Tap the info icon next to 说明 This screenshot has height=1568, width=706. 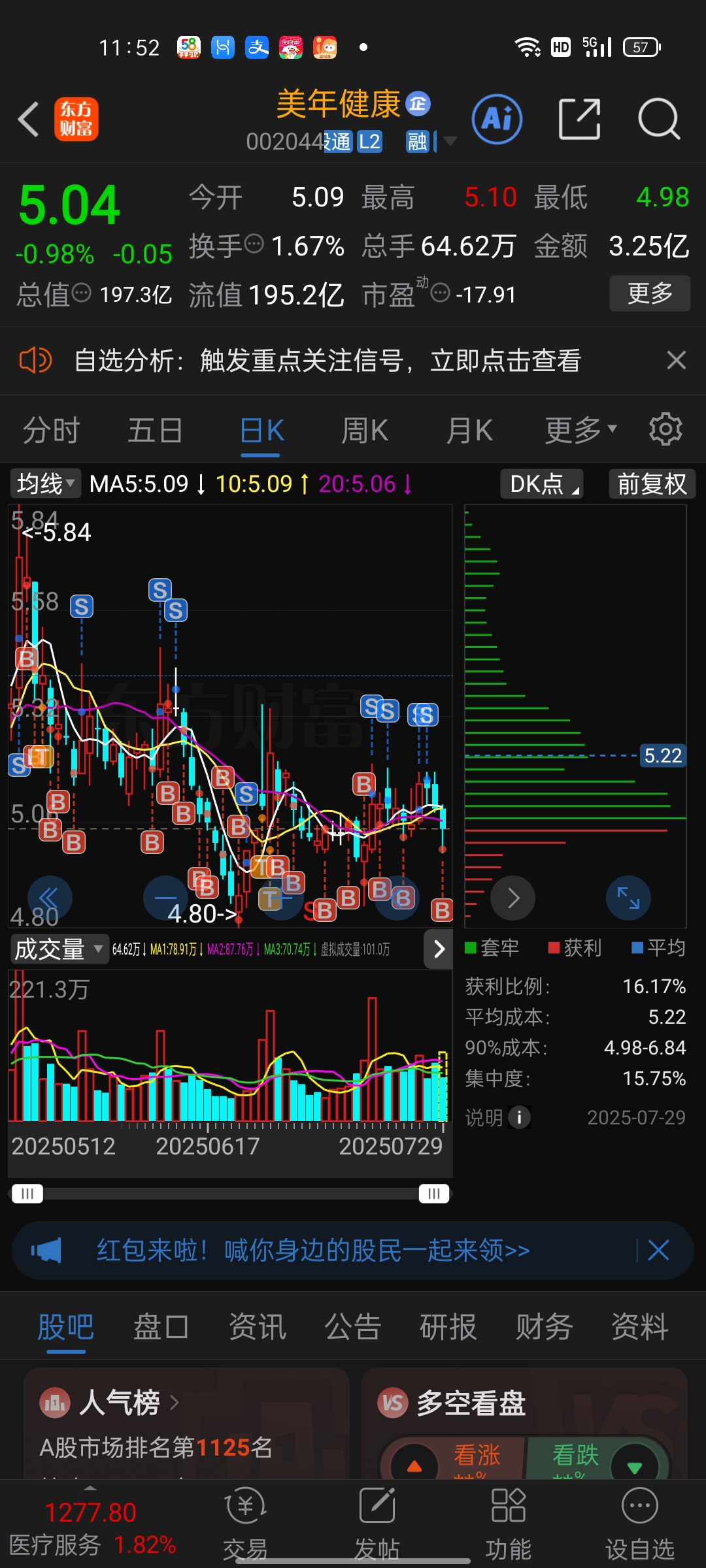point(520,1117)
